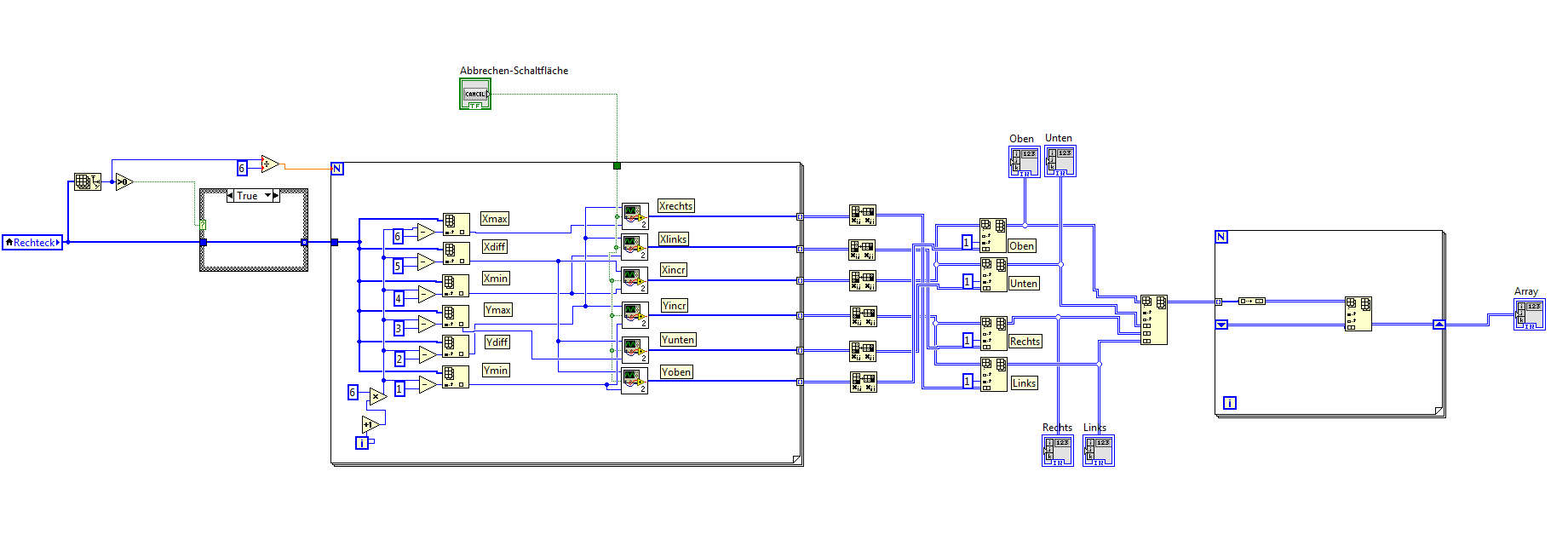The height and width of the screenshot is (552, 1568).
Task: Click the N count terminal of first loop
Action: coord(337,169)
